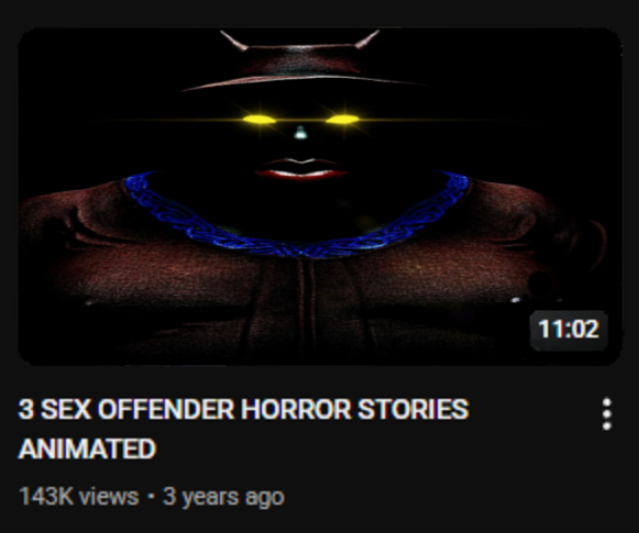Screen dimensions: 639x533
Task: Click the hat brim in the thumbnail
Action: [302, 81]
